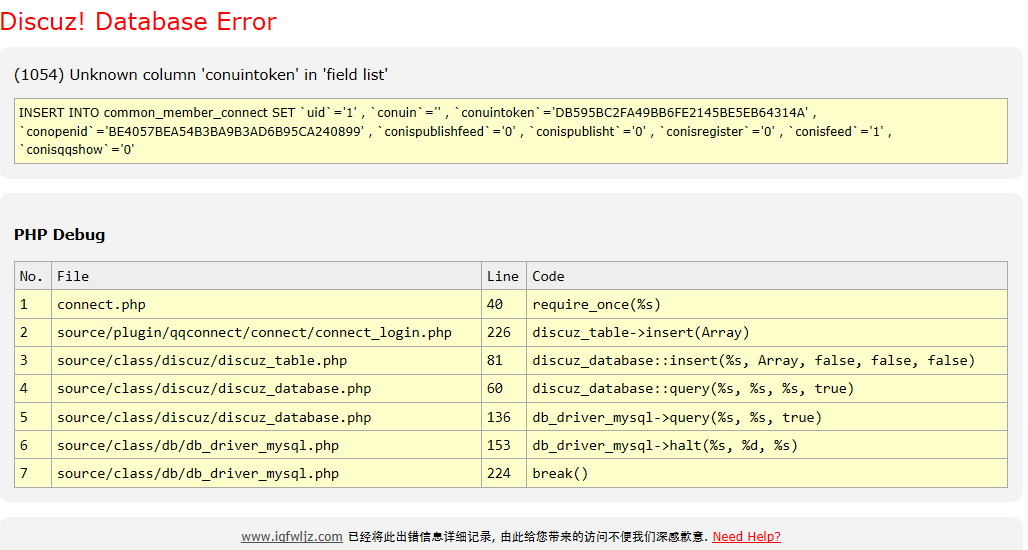Select discuz_database.php cell in row 4
Image resolution: width=1028 pixels, height=550 pixels.
266,389
